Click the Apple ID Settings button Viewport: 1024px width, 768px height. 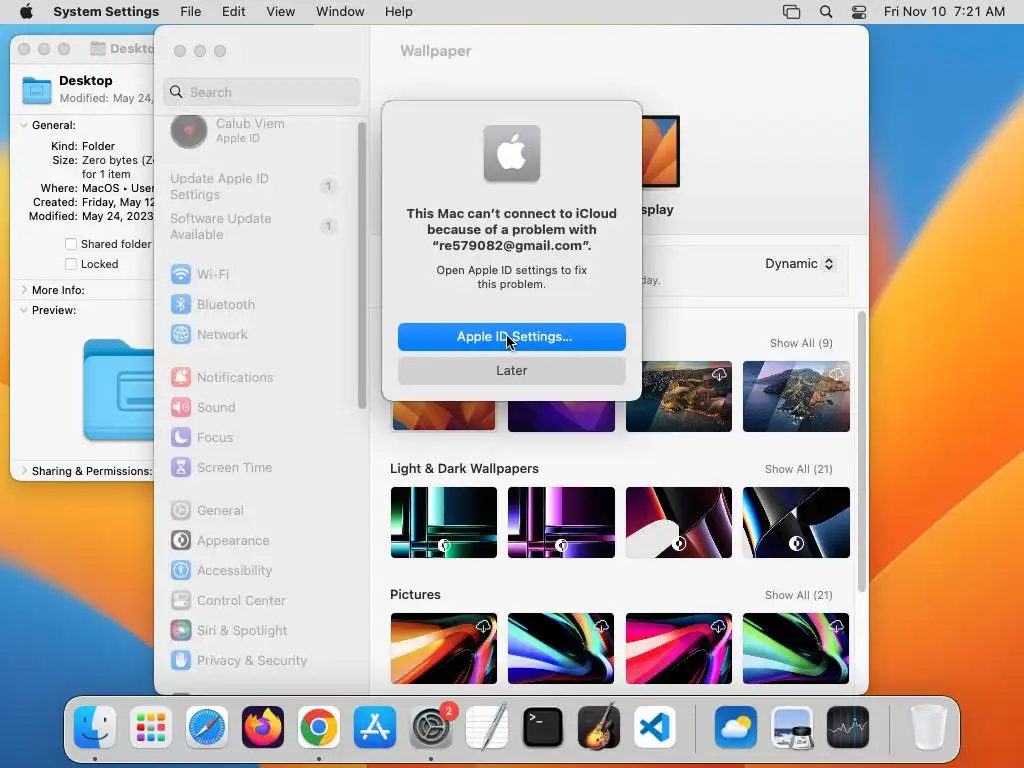point(511,337)
